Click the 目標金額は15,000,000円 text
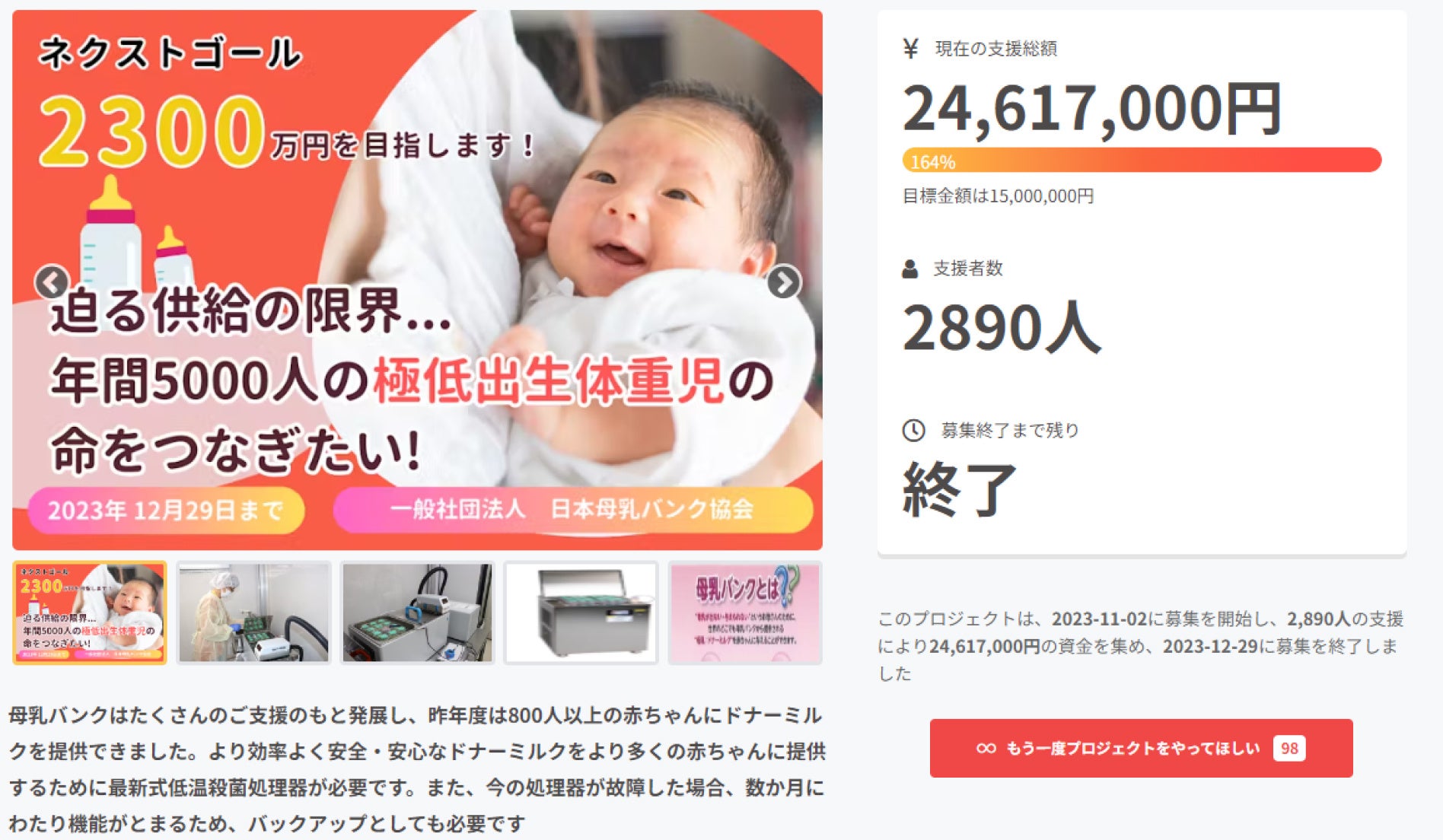 click(x=998, y=196)
